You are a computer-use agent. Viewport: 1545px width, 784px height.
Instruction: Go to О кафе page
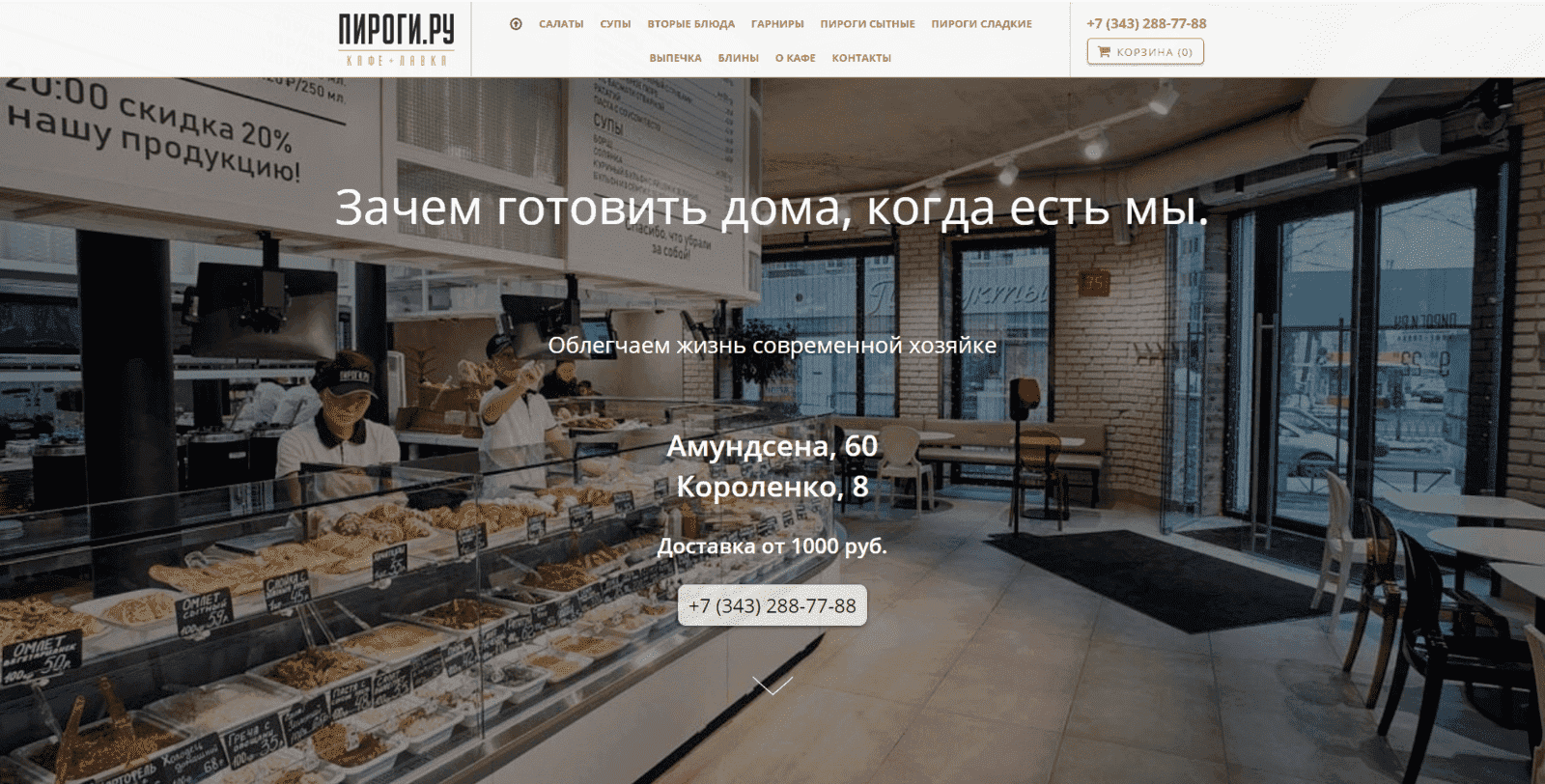795,58
